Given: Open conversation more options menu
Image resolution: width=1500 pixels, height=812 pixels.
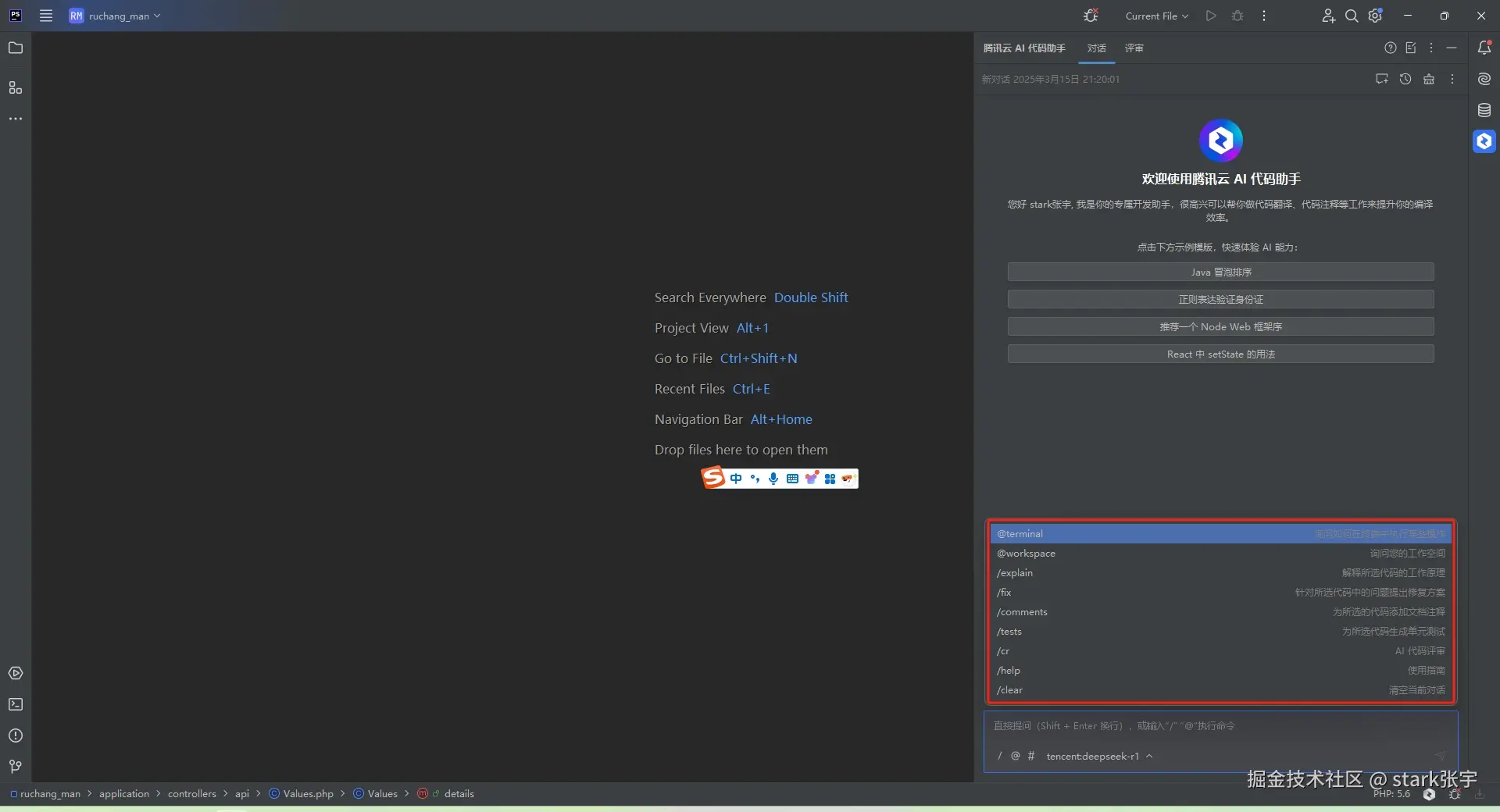Looking at the screenshot, I should [x=1452, y=79].
